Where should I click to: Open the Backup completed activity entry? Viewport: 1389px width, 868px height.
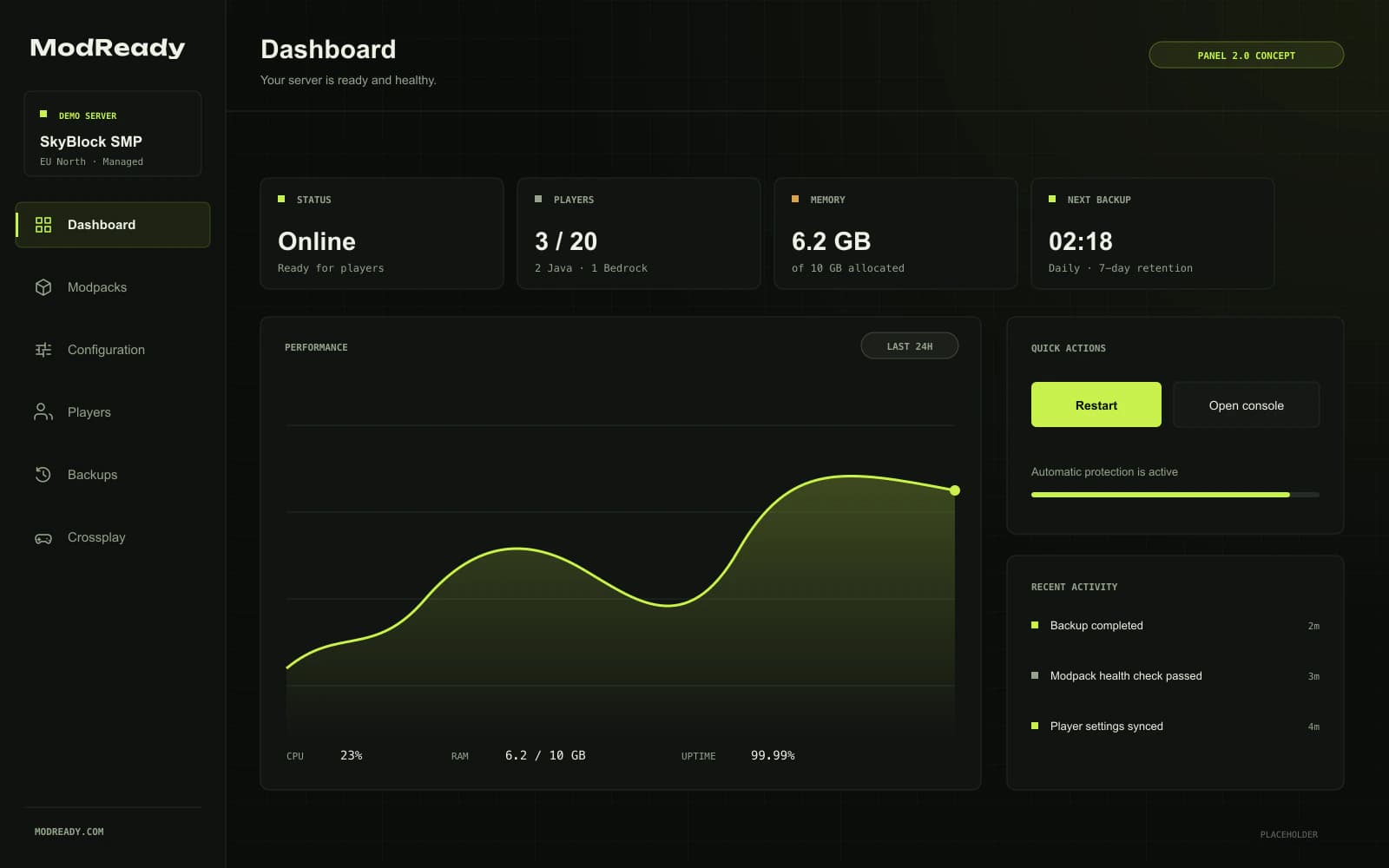coord(1175,626)
